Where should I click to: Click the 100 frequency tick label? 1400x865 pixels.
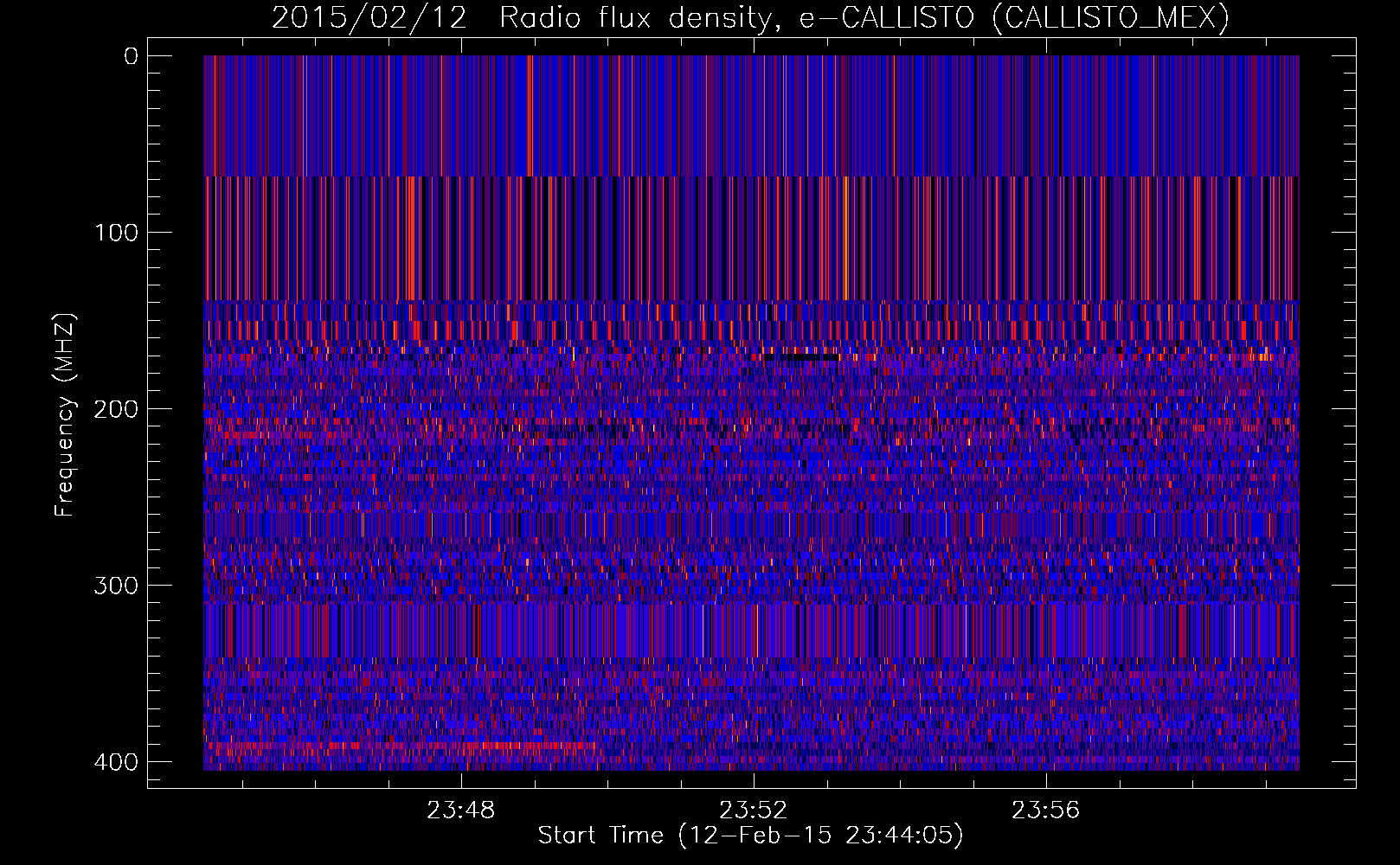[115, 233]
